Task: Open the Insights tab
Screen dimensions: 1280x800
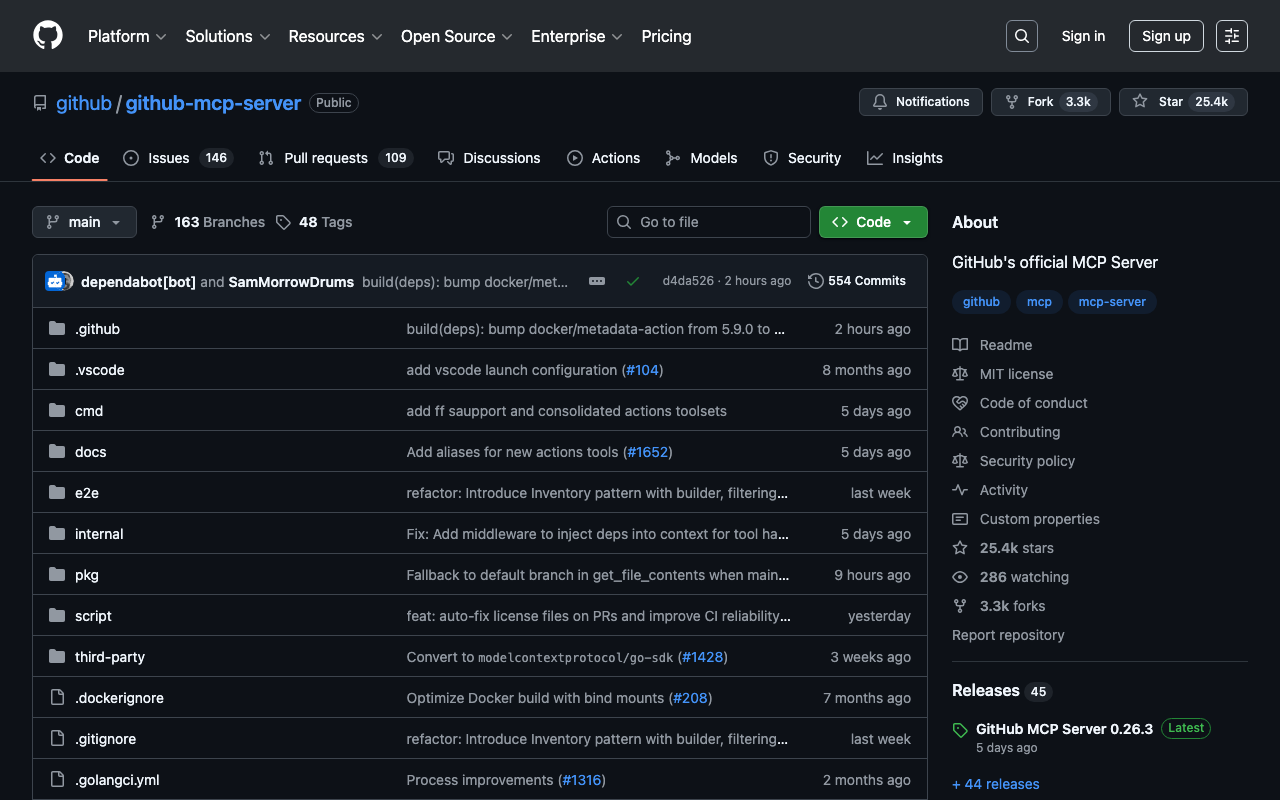Action: [x=905, y=158]
